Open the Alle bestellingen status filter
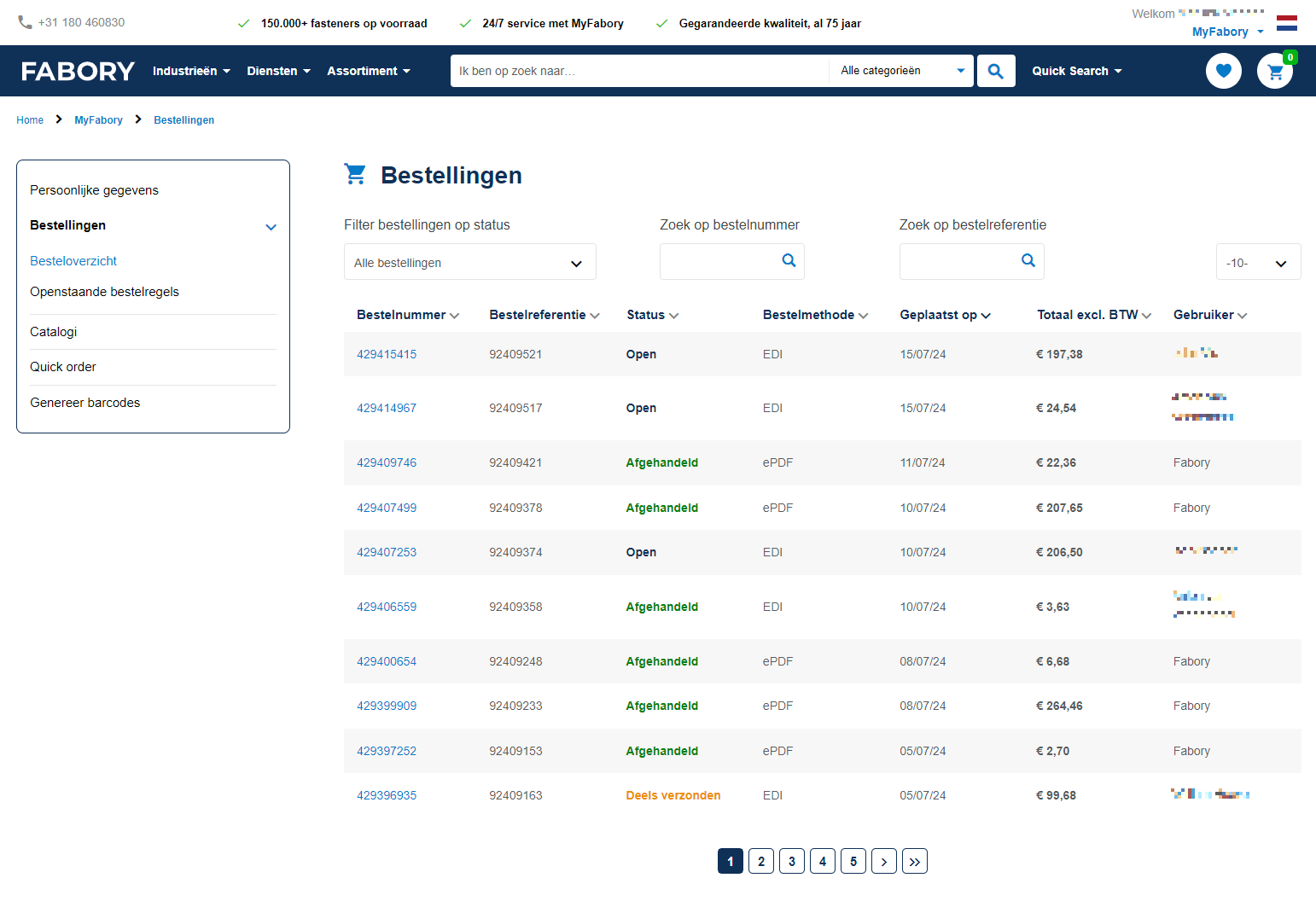The width and height of the screenshot is (1316, 907). (469, 263)
